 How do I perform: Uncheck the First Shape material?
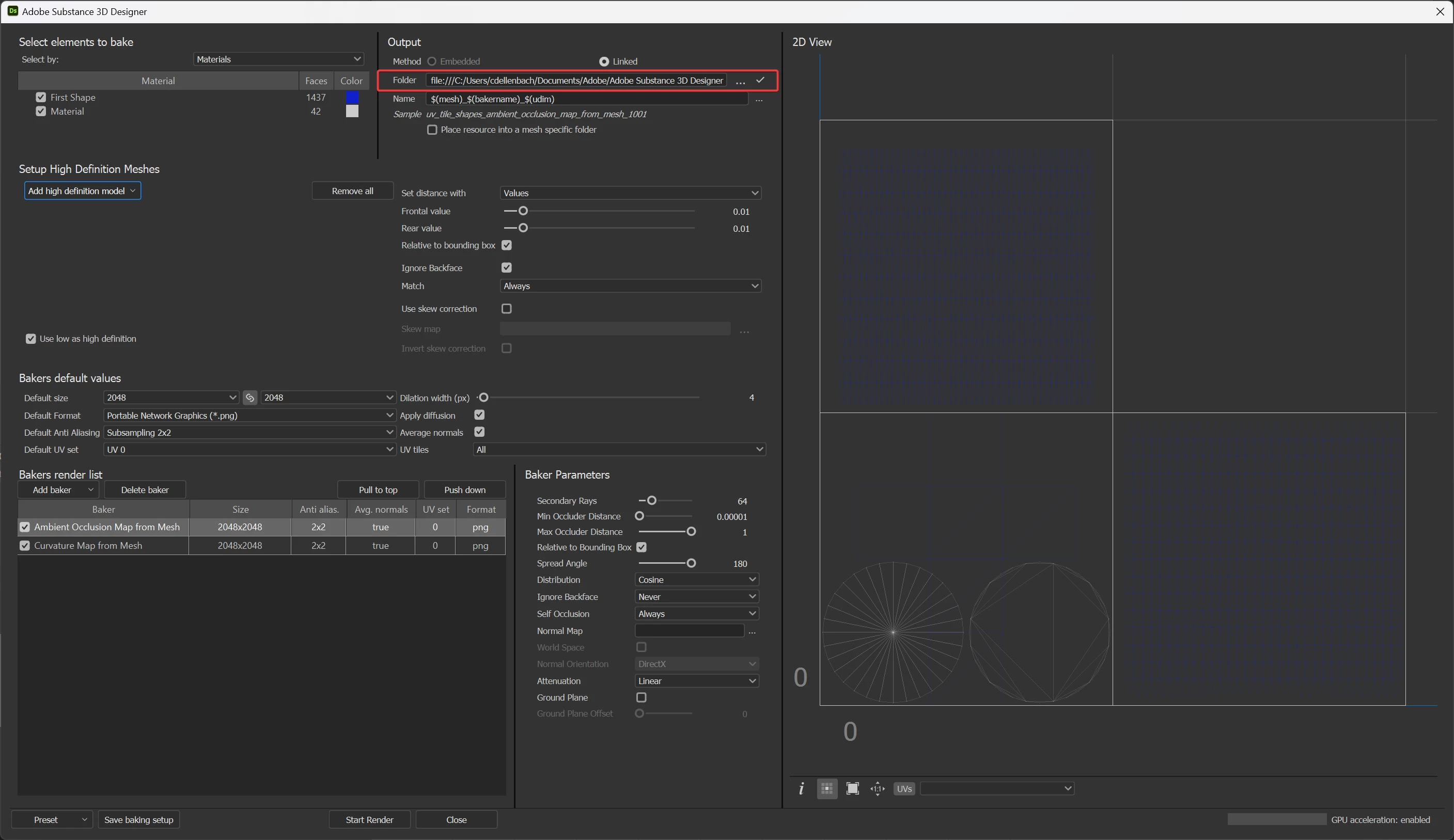(41, 98)
